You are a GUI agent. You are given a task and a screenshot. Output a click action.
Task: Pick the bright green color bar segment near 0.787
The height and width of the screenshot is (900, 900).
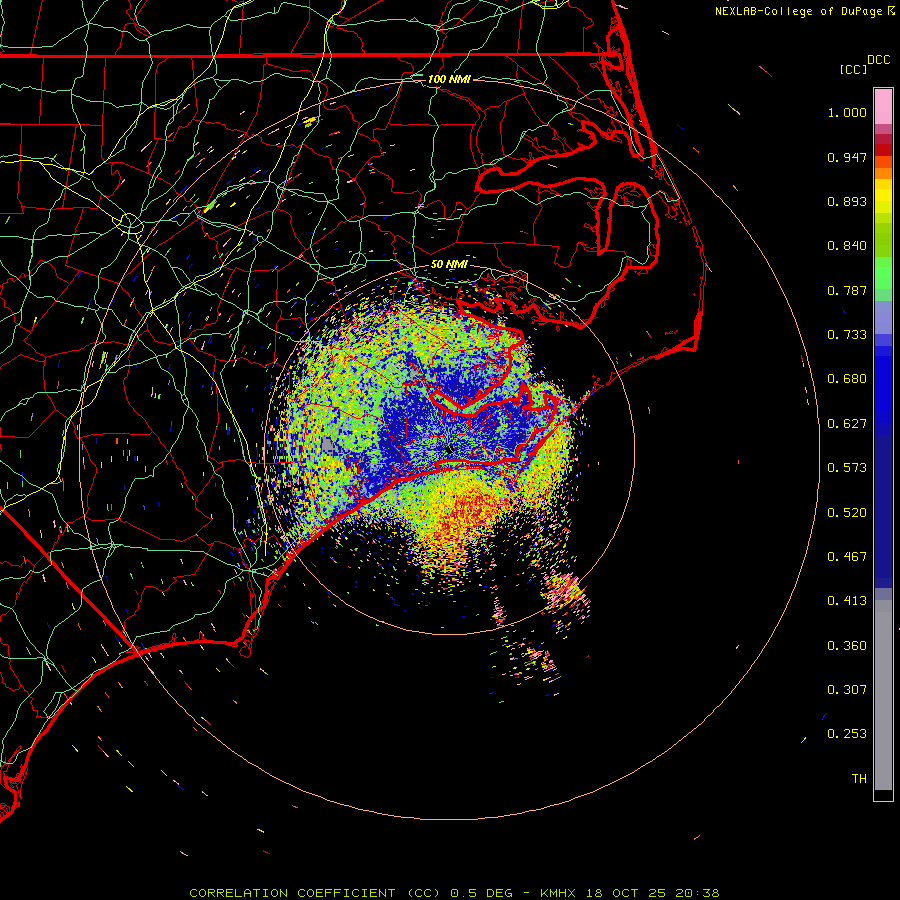[x=883, y=273]
